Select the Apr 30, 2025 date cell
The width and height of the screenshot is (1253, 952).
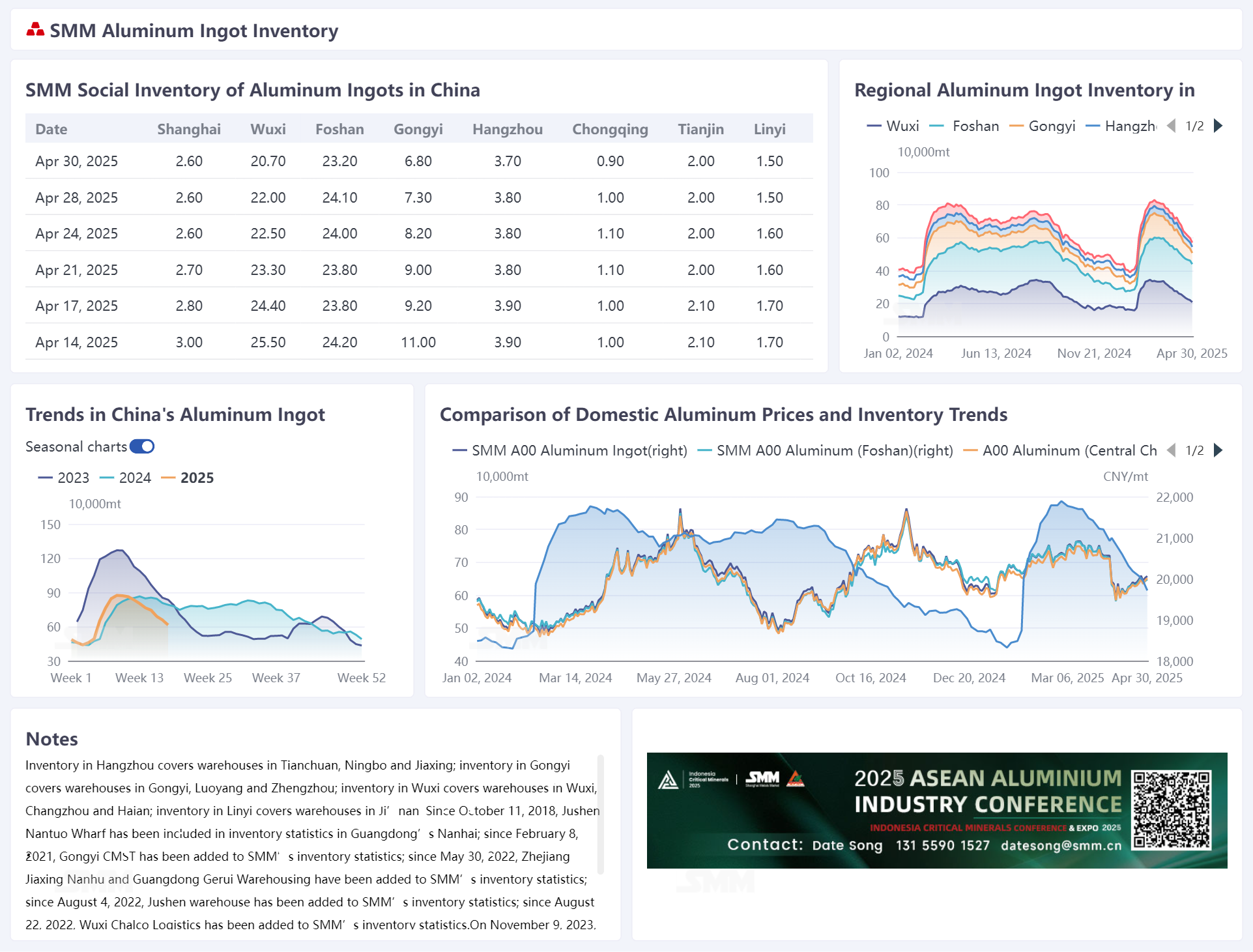[76, 161]
